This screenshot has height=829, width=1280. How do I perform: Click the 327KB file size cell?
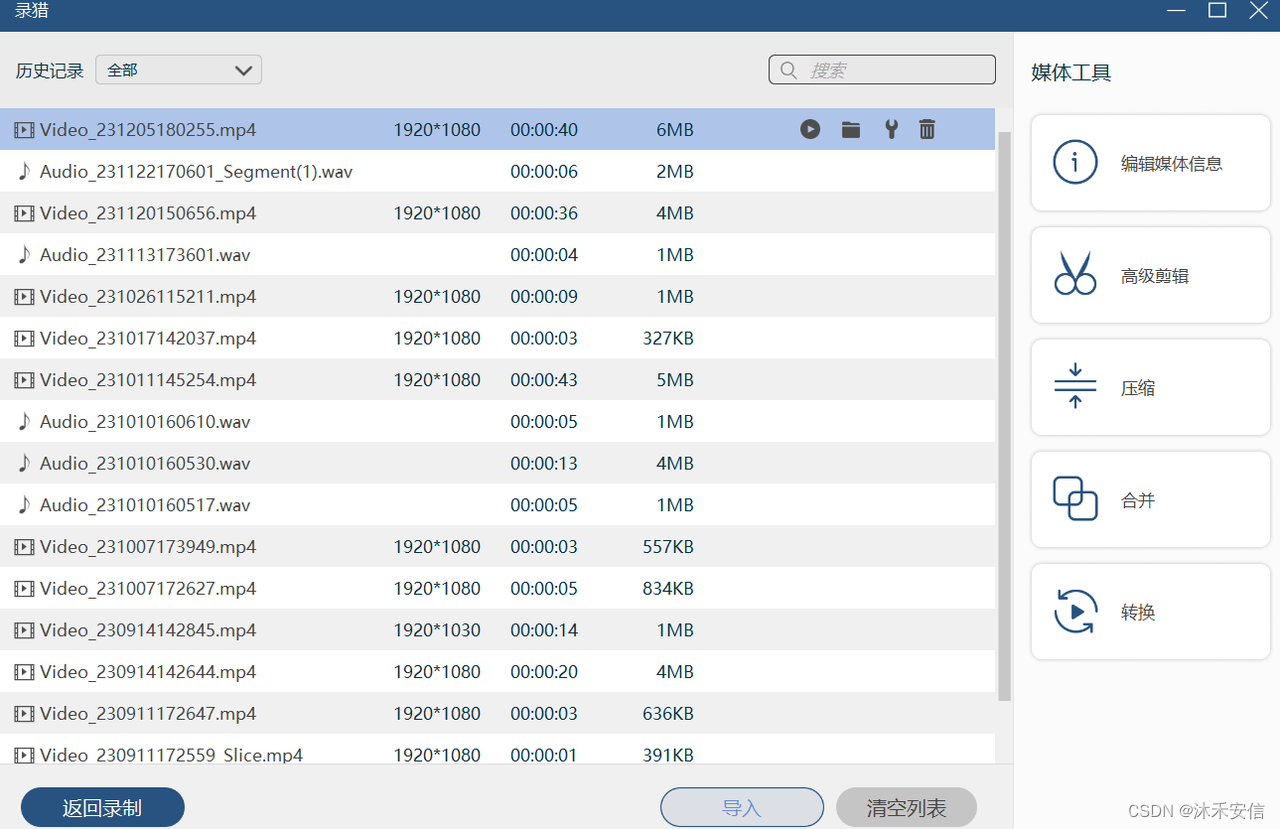(668, 339)
